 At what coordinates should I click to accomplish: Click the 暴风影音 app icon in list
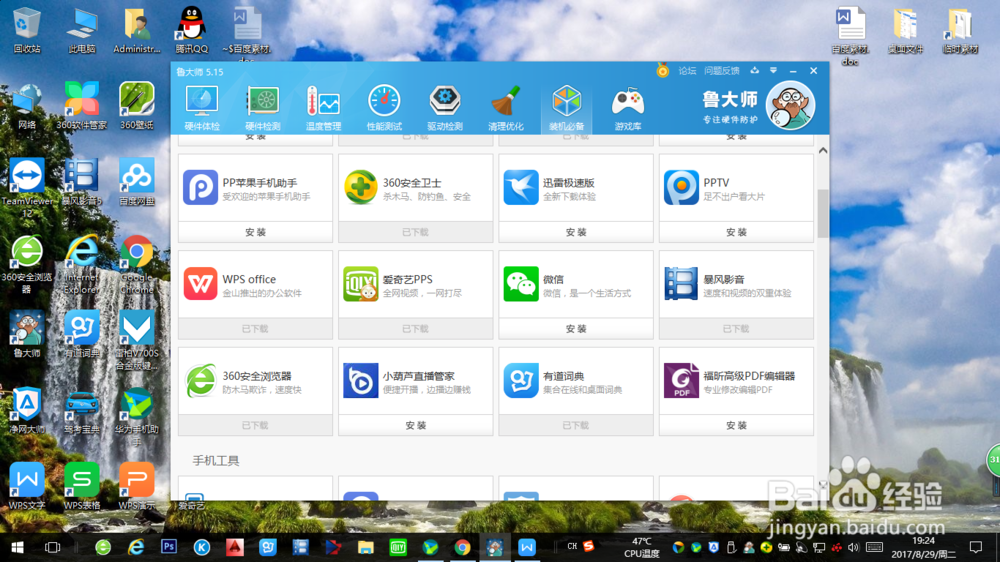(x=680, y=284)
